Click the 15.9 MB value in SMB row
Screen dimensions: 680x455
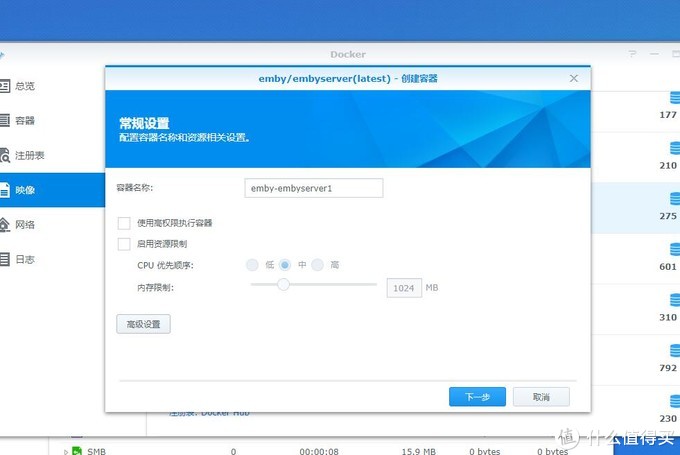pyautogui.click(x=418, y=452)
